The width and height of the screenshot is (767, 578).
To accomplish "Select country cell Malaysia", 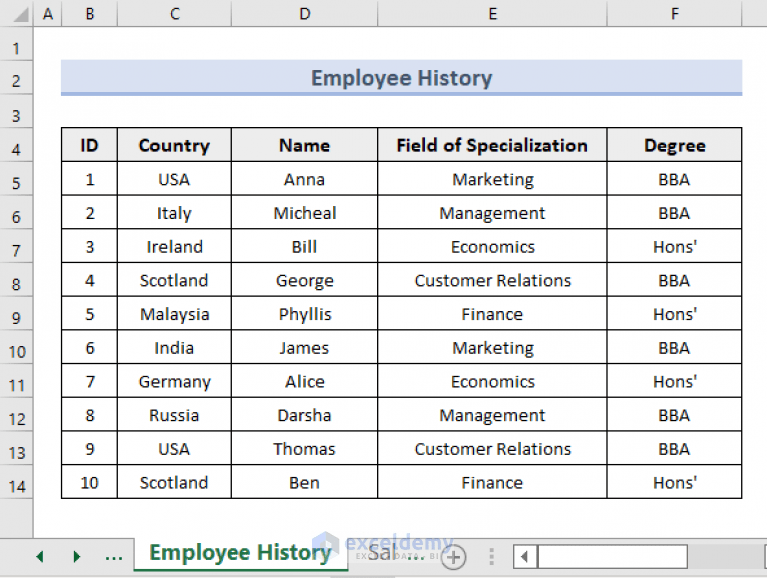I will 174,314.
